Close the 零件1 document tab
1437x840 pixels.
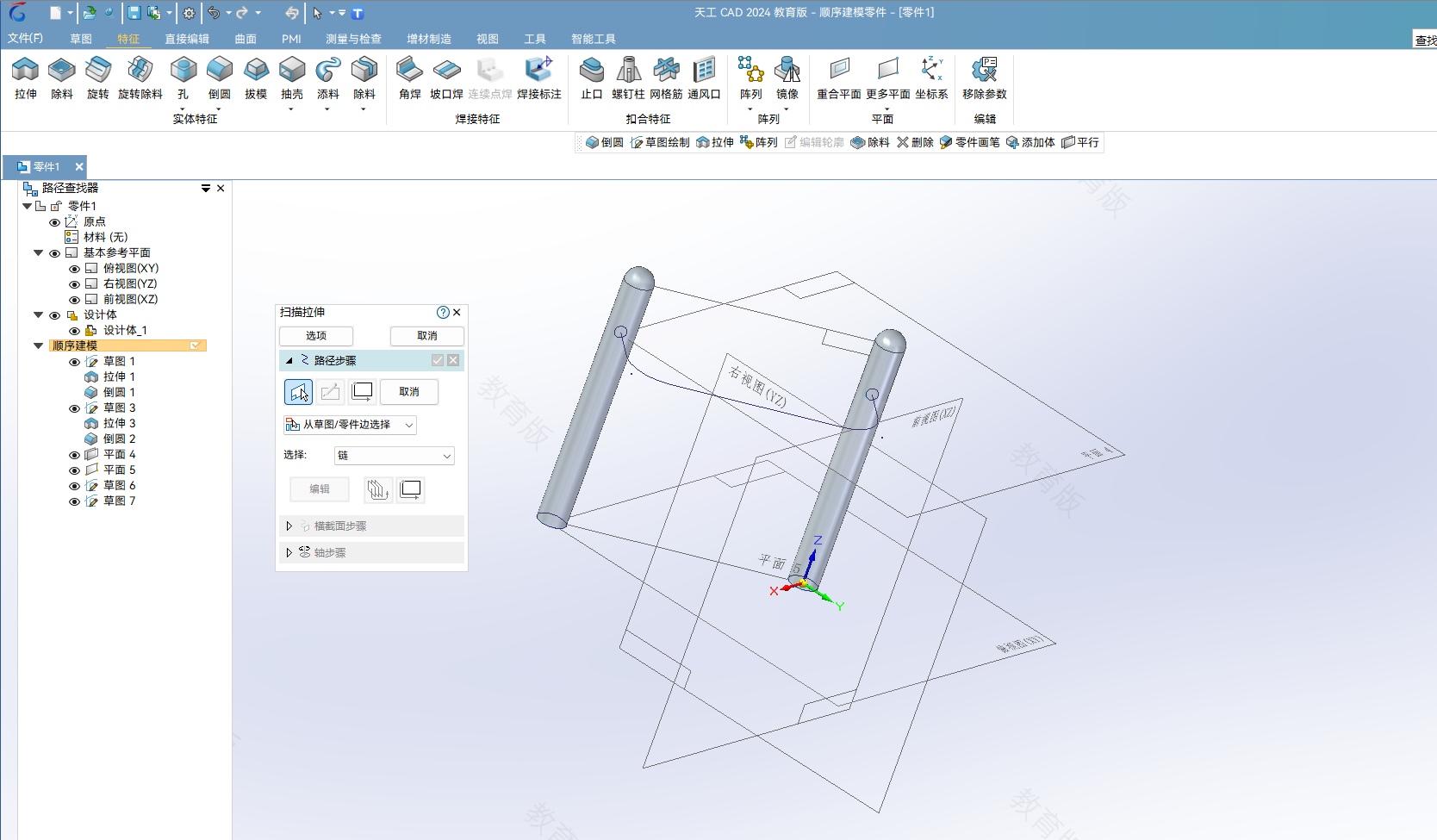pos(79,167)
